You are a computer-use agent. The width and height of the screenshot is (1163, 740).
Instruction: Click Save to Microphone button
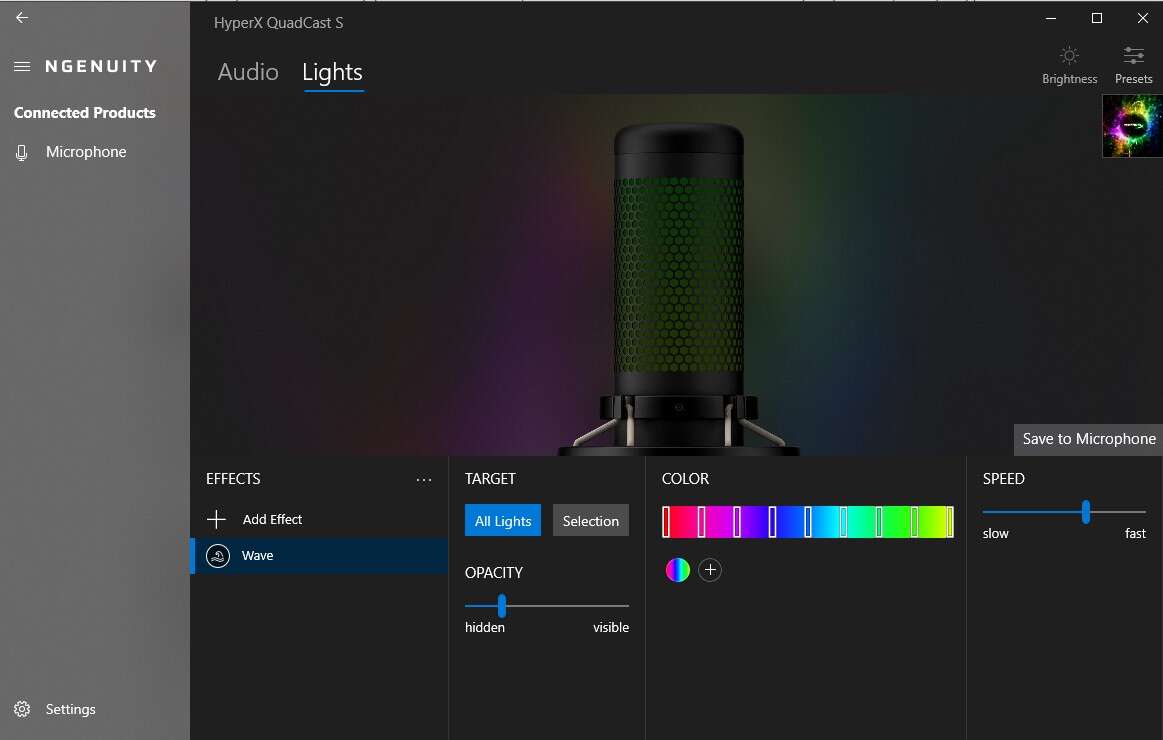pyautogui.click(x=1088, y=439)
